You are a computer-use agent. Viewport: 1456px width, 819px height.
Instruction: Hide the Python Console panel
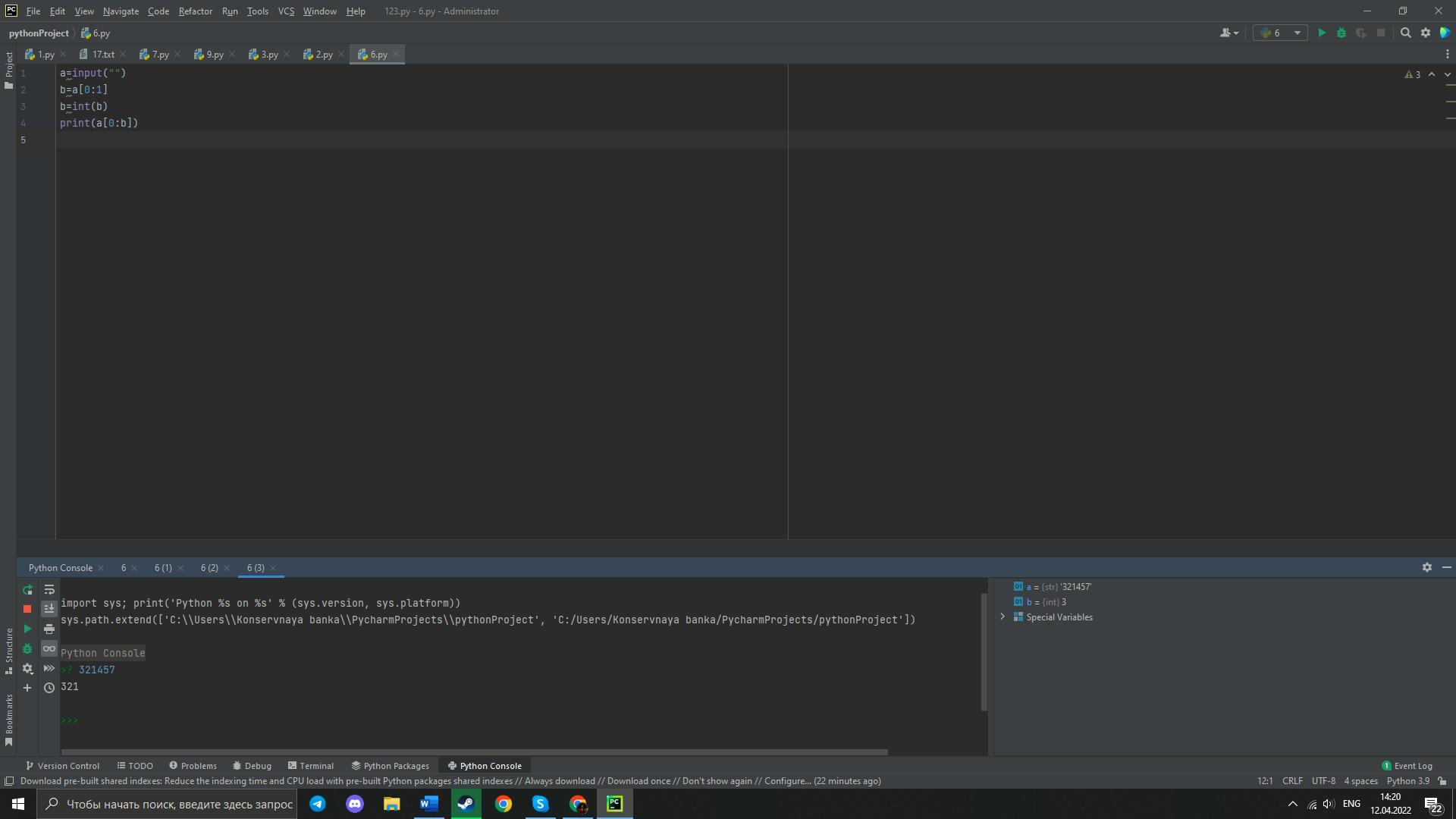point(1447,567)
